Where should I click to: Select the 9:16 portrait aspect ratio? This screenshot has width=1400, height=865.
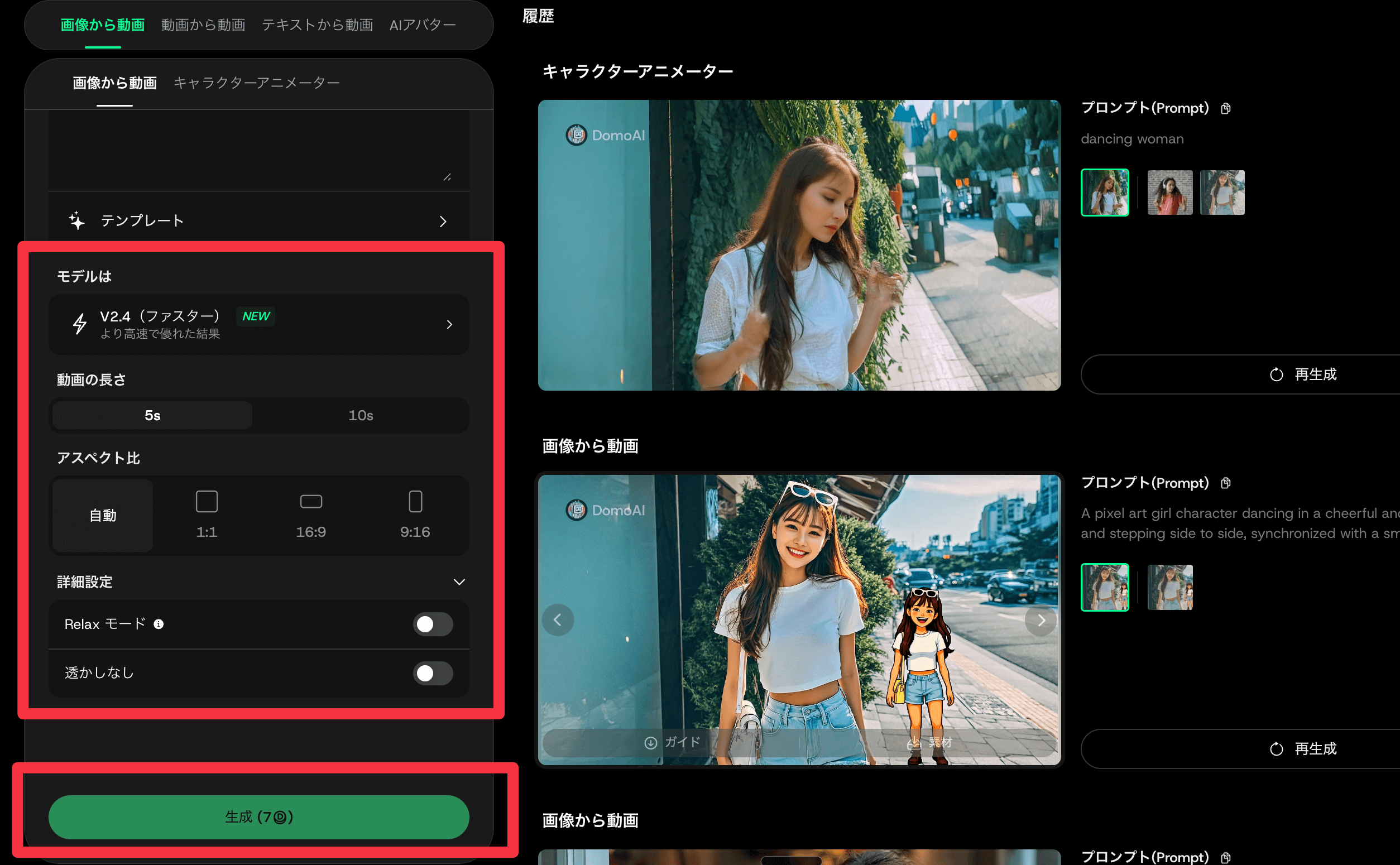coord(415,515)
